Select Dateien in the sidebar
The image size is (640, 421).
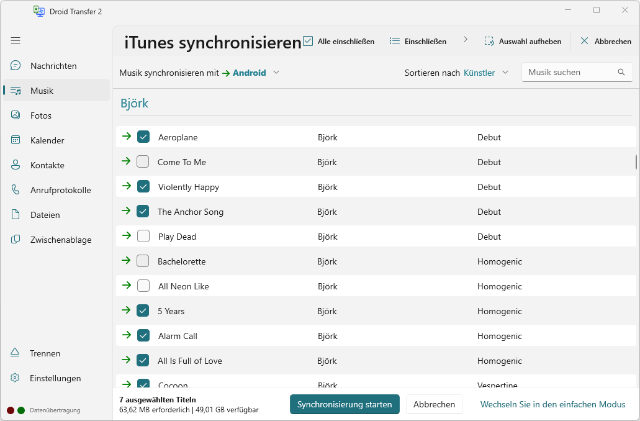56,215
